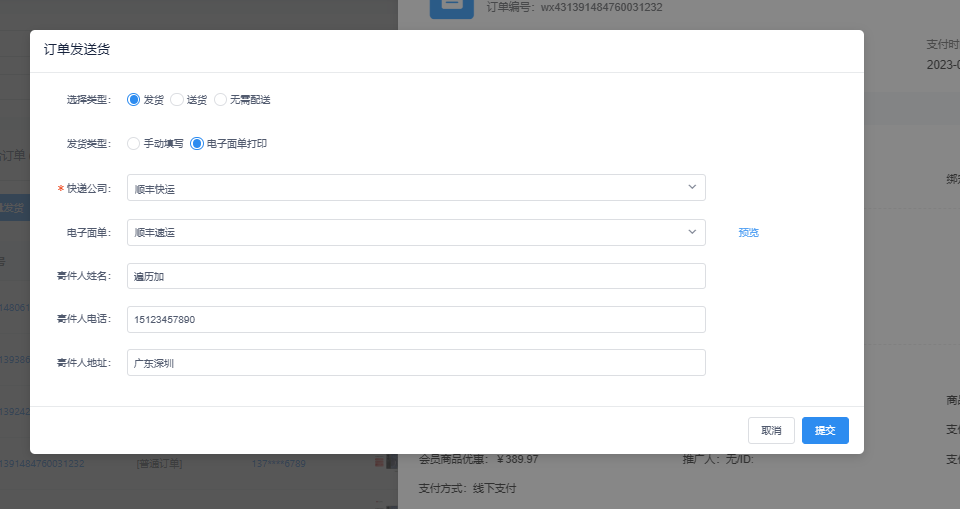Click the 订单发送货 dialog title
This screenshot has height=509, width=960.
[x=77, y=50]
